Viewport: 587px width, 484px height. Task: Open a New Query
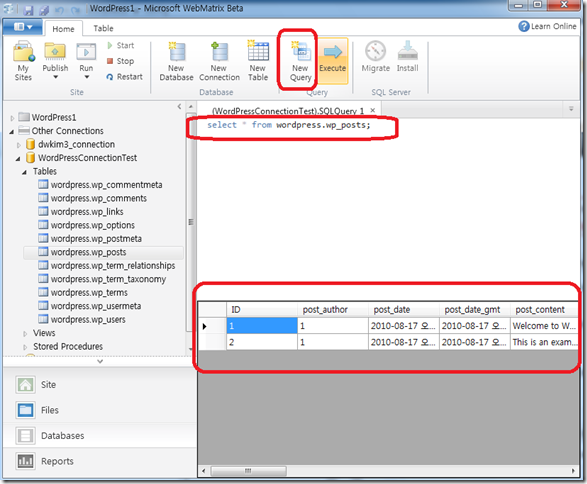[300, 61]
